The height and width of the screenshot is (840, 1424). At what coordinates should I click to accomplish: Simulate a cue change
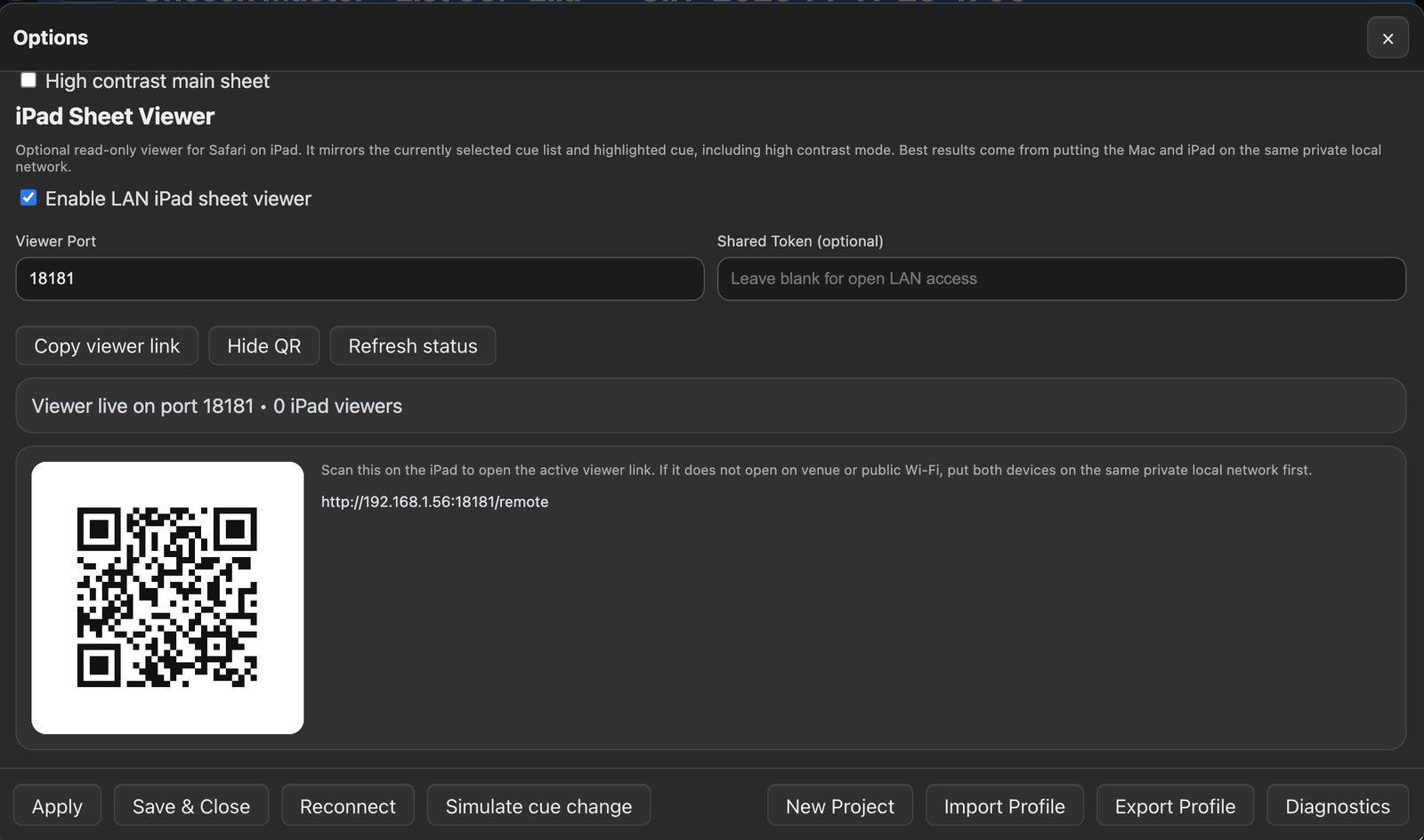538,806
